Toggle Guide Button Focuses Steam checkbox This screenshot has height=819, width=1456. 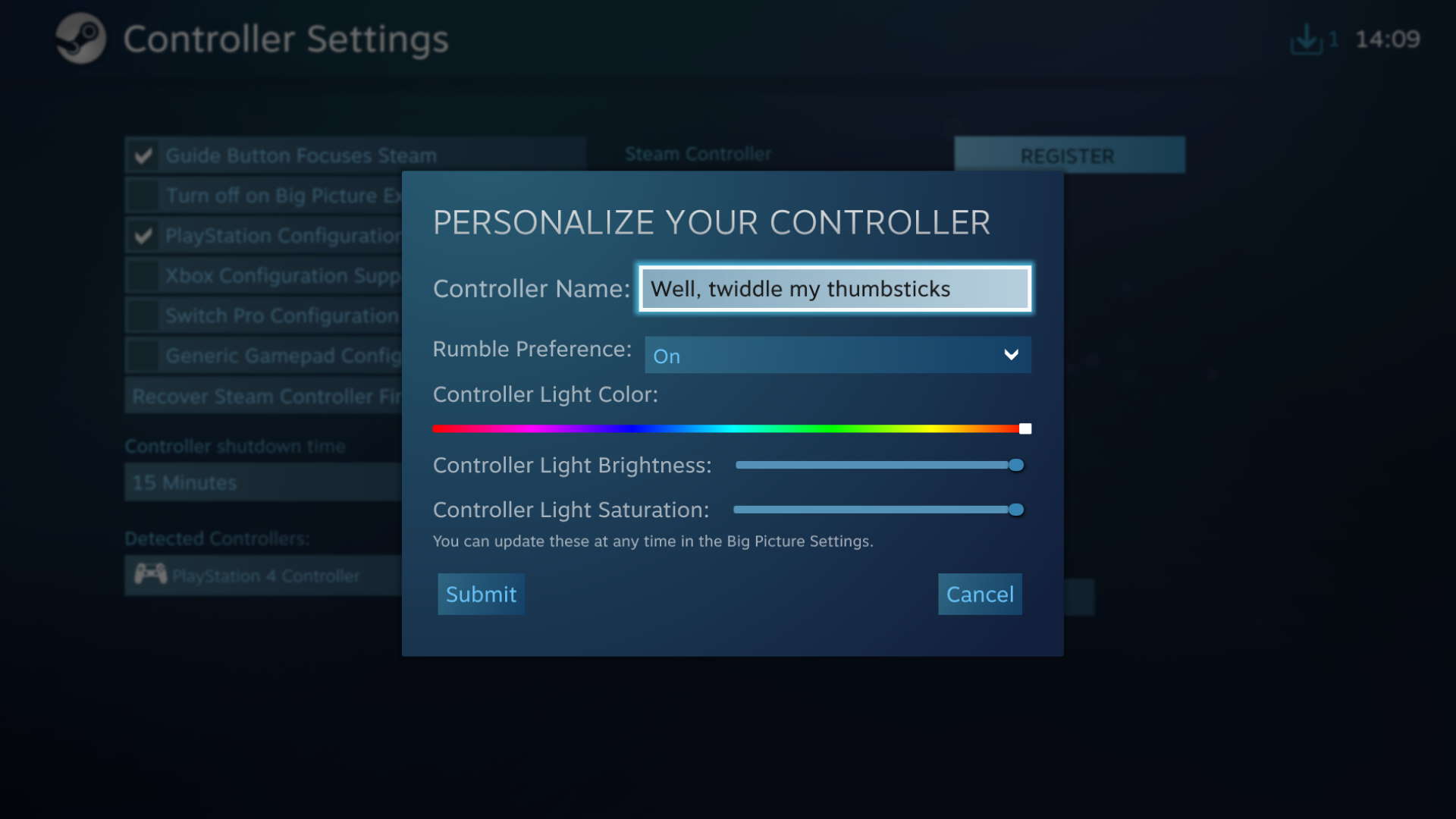pos(144,155)
